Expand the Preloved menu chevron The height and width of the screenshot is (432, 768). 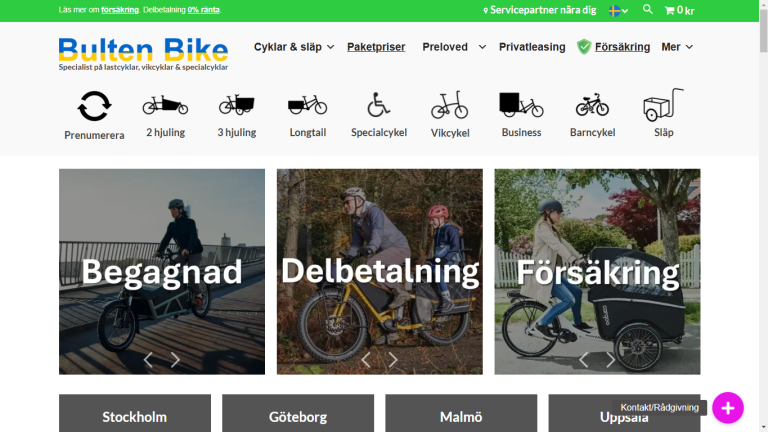click(x=482, y=47)
